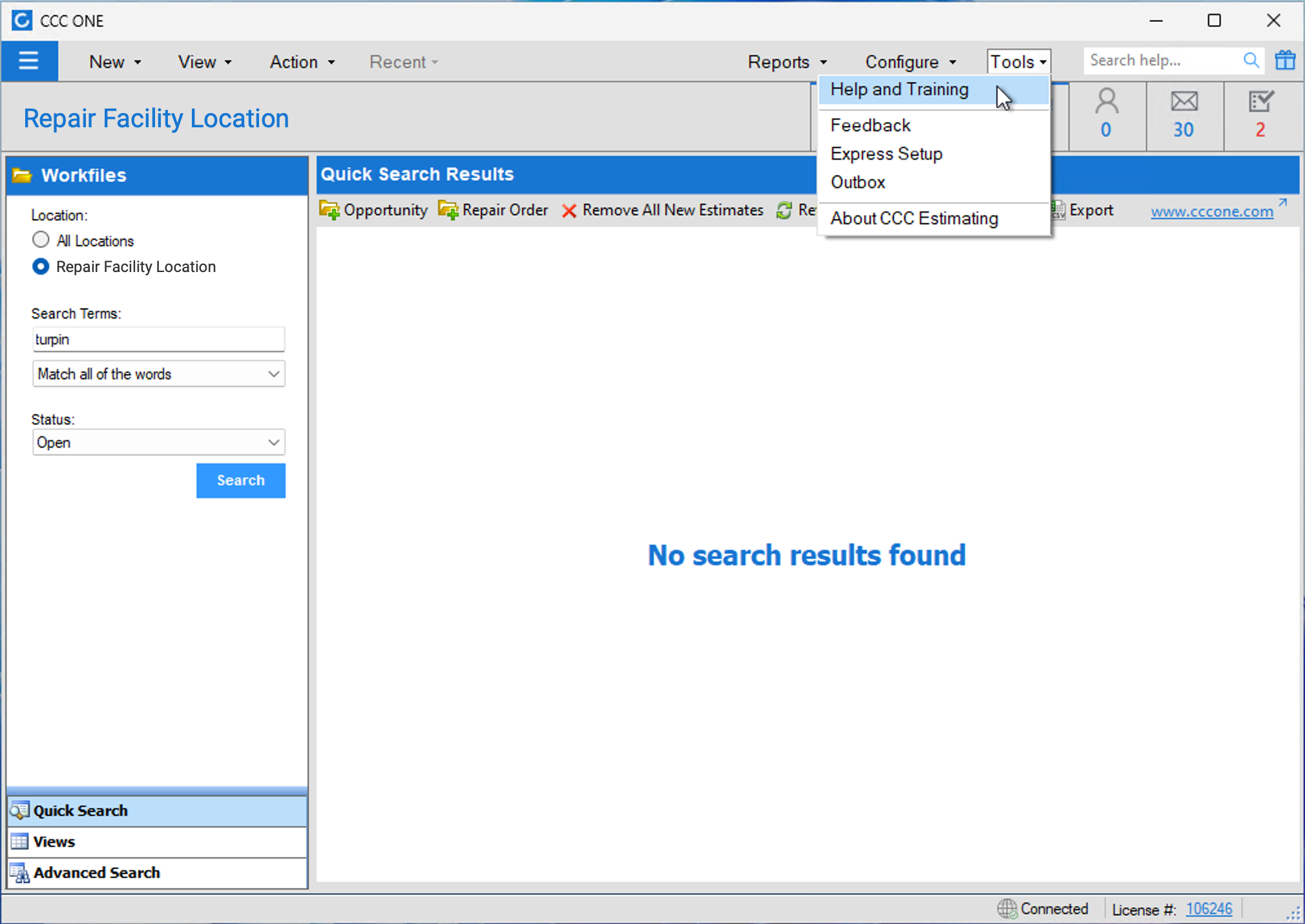Switch to Advanced Search pane
Viewport: 1305px width, 924px height.
point(157,872)
